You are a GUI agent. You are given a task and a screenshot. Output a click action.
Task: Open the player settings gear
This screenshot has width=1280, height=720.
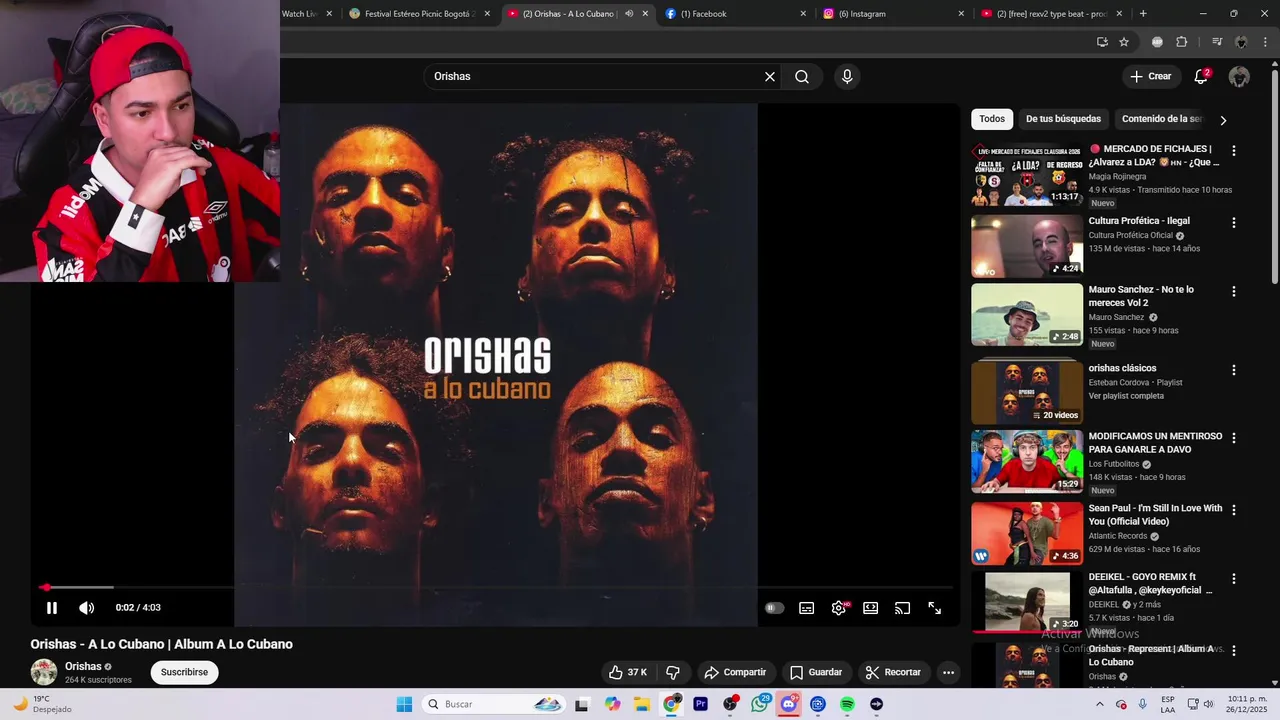pyautogui.click(x=839, y=608)
